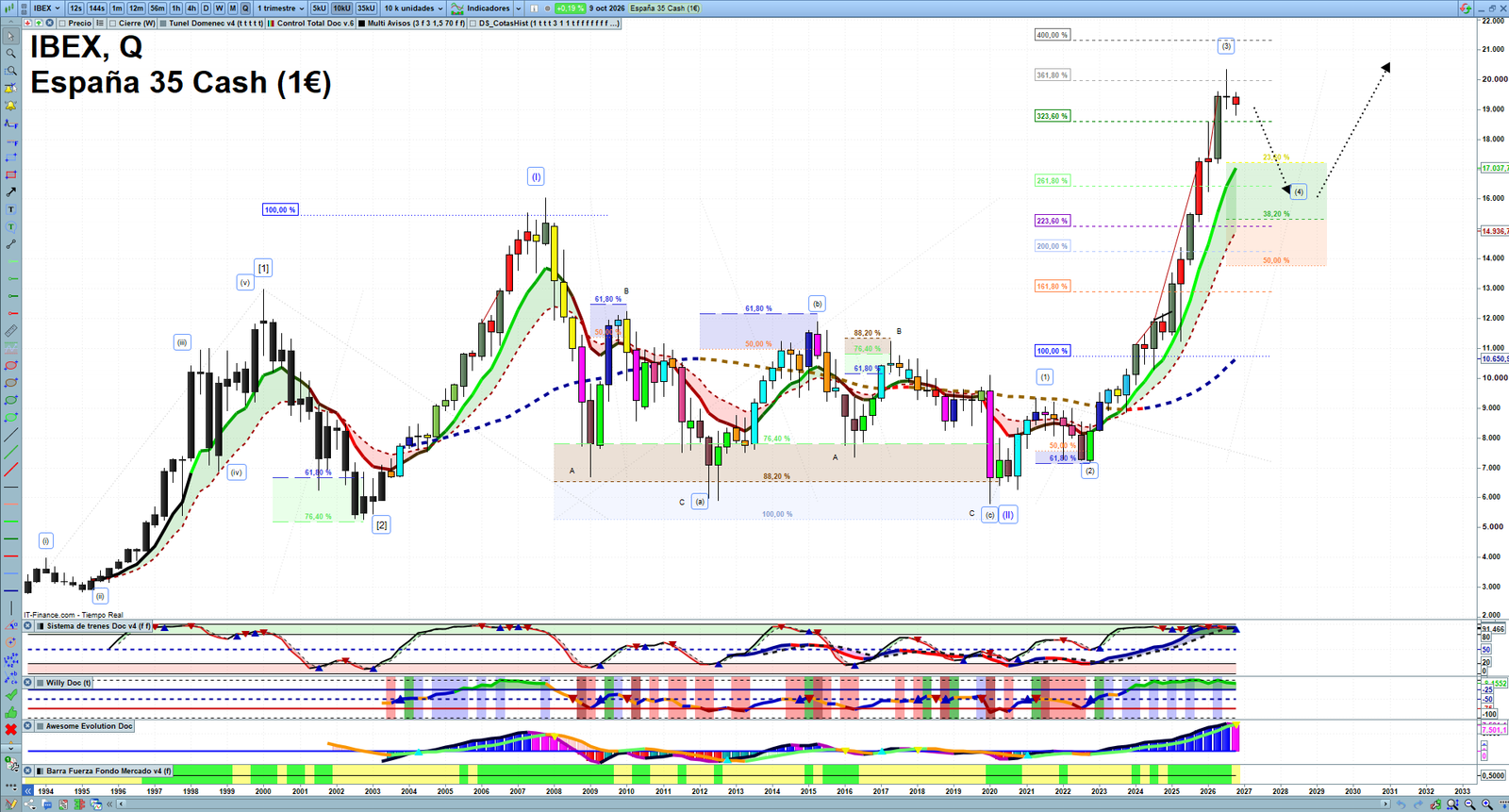This screenshot has width=1509, height=812.
Task: Toggle the Control Total Doc v.6 indicator
Action: pos(271,23)
